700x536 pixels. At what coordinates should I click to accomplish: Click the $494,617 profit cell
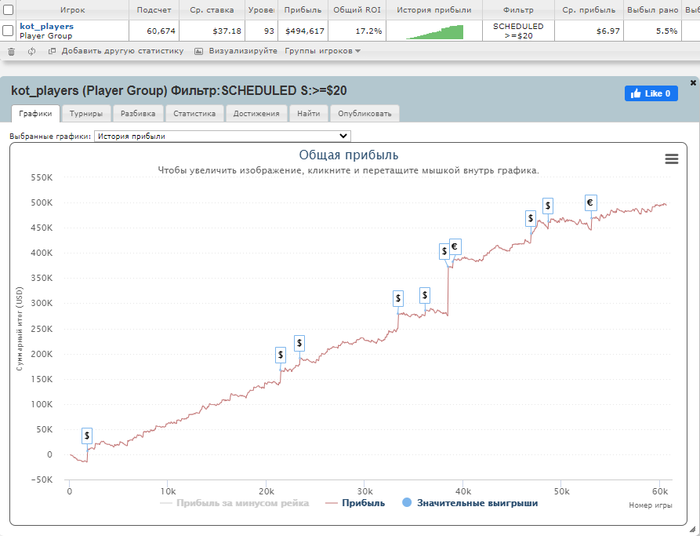(303, 31)
